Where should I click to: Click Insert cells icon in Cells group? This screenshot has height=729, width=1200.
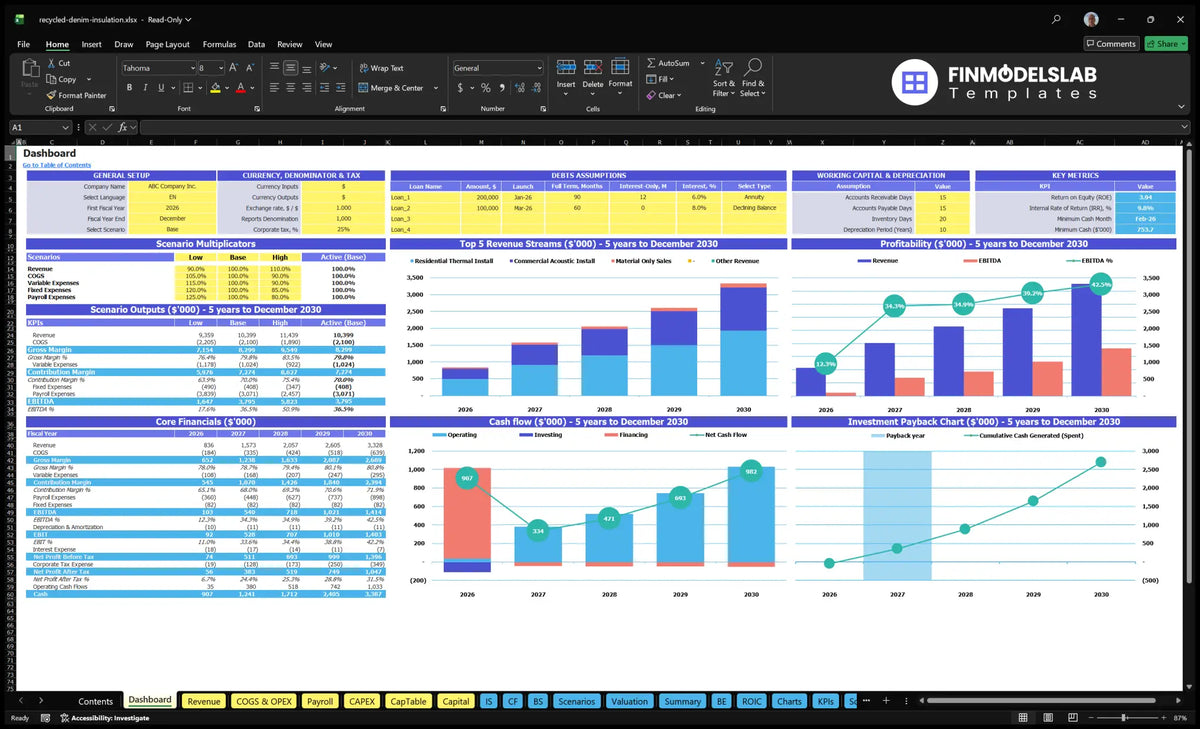point(566,67)
